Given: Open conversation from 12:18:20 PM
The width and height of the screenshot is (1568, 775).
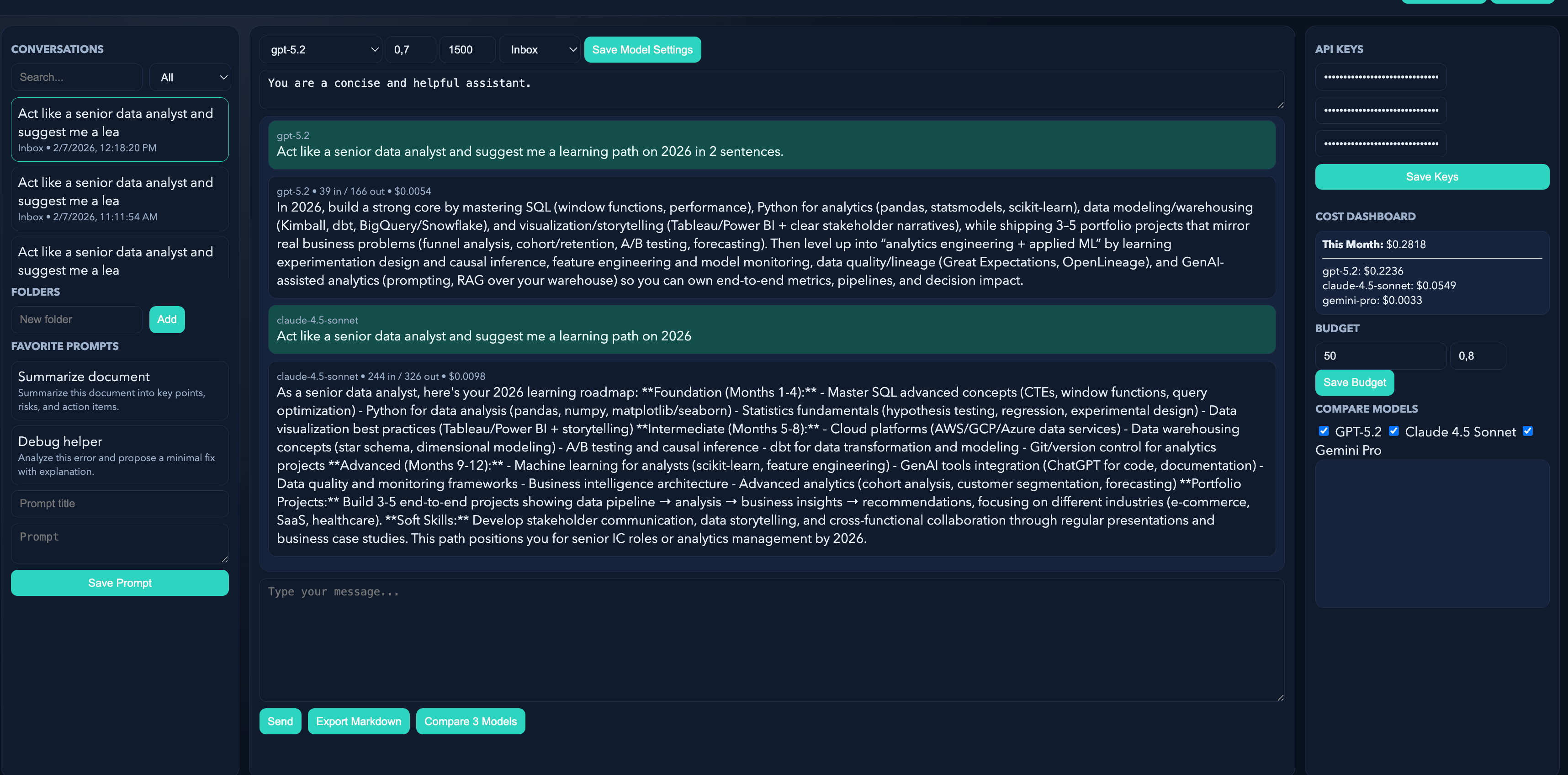Looking at the screenshot, I should pos(119,130).
